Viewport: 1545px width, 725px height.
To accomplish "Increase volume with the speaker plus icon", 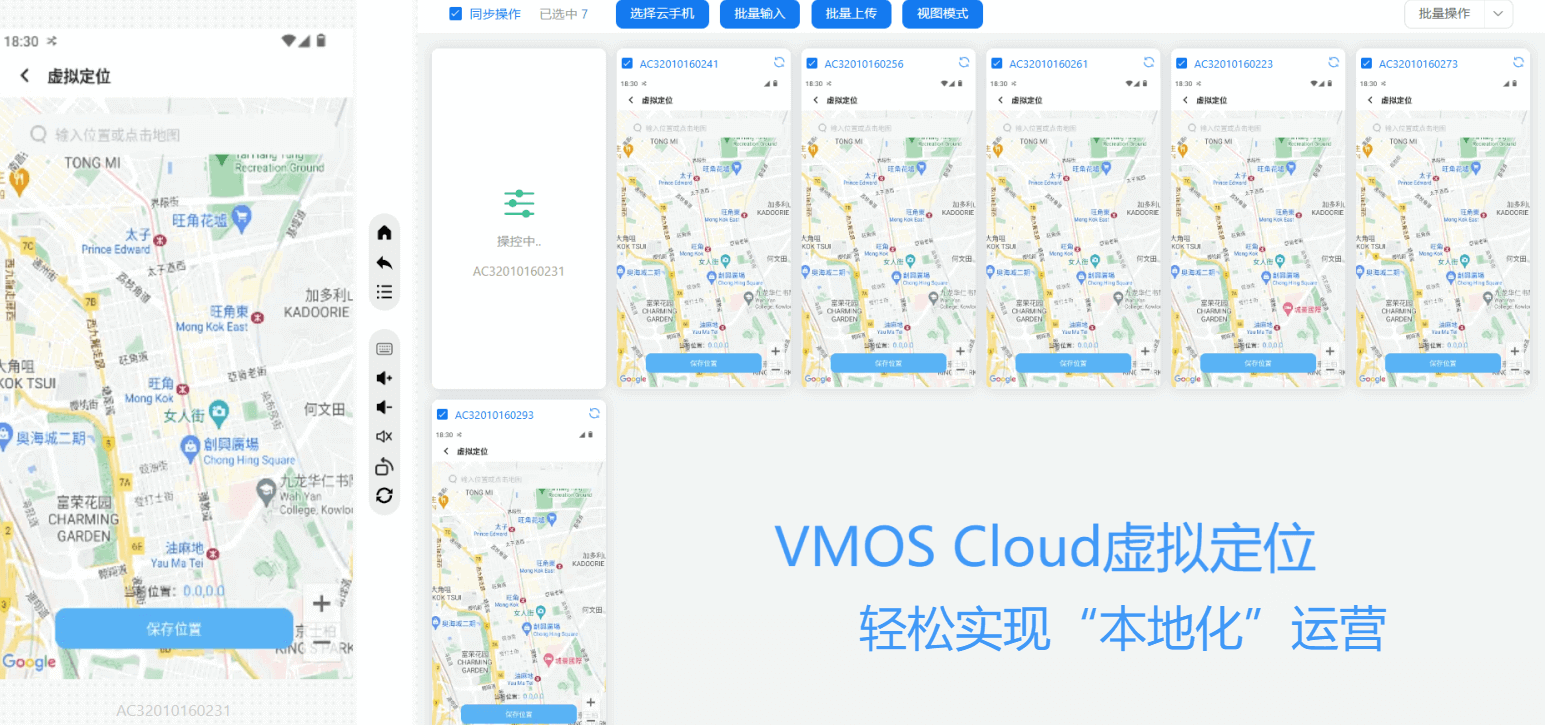I will (384, 378).
